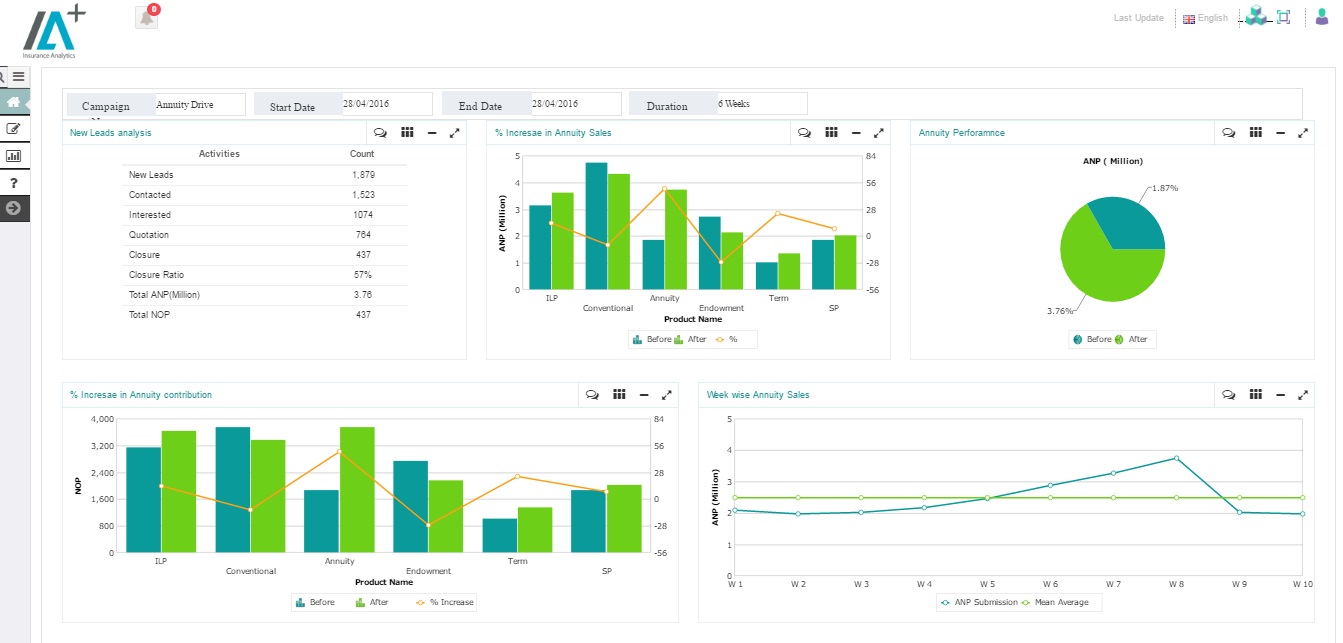
Task: Click the notifications icon showing 6 alerts
Action: tap(145, 16)
